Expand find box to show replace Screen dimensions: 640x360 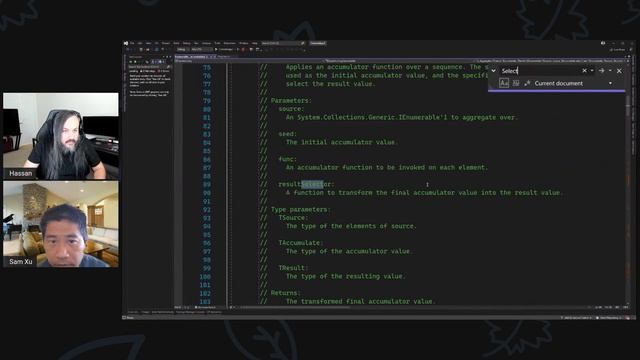[493, 71]
